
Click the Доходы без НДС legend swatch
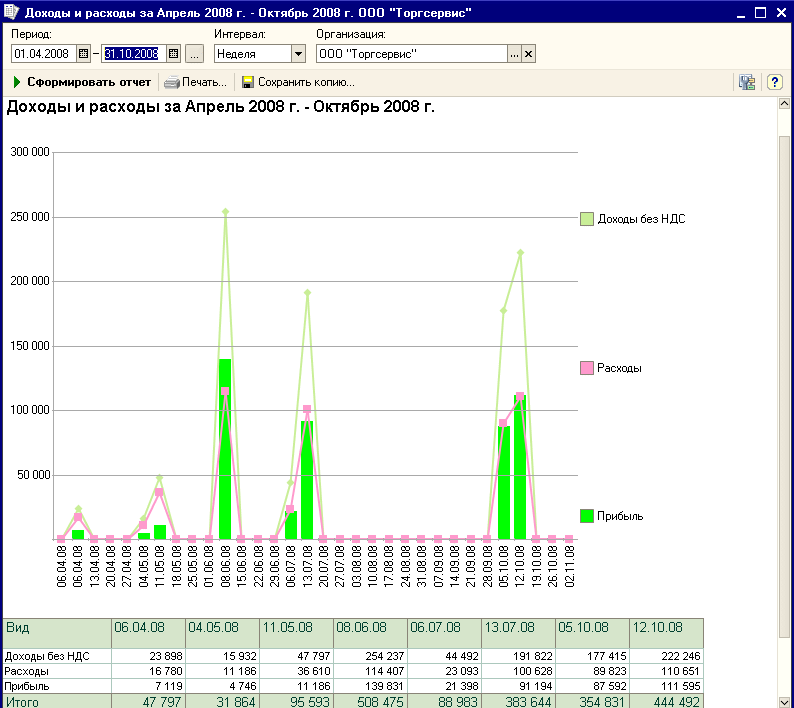click(587, 219)
